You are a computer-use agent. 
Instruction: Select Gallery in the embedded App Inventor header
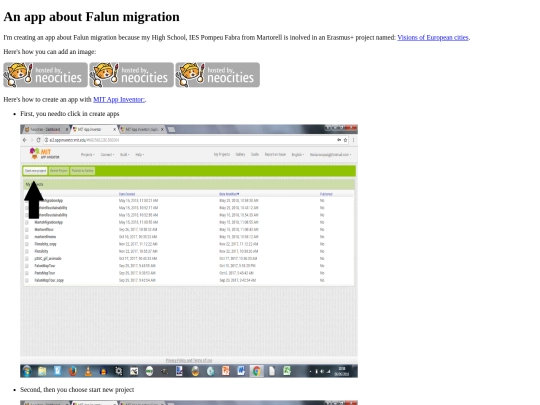(x=240, y=154)
